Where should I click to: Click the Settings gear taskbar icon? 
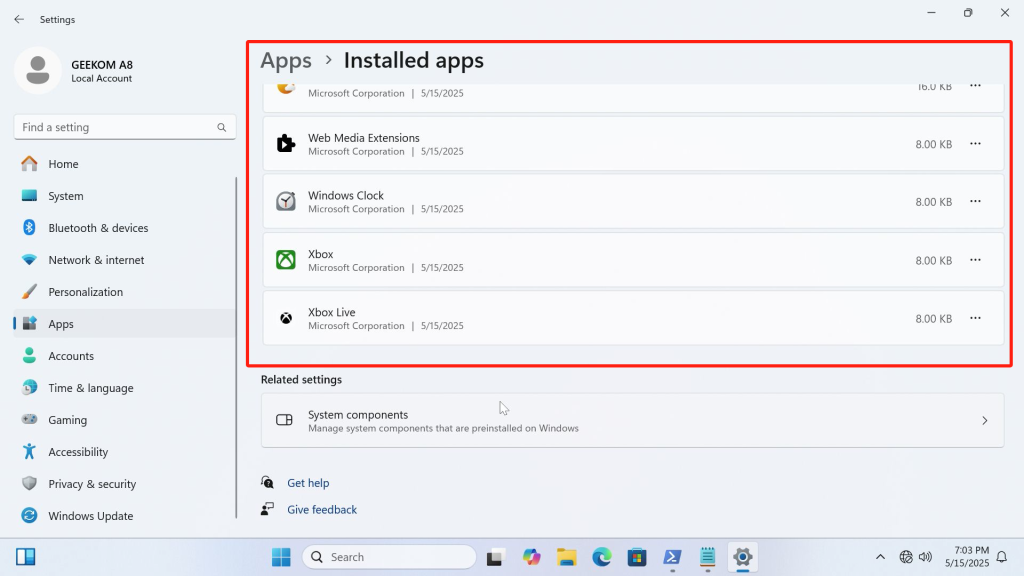click(x=743, y=557)
